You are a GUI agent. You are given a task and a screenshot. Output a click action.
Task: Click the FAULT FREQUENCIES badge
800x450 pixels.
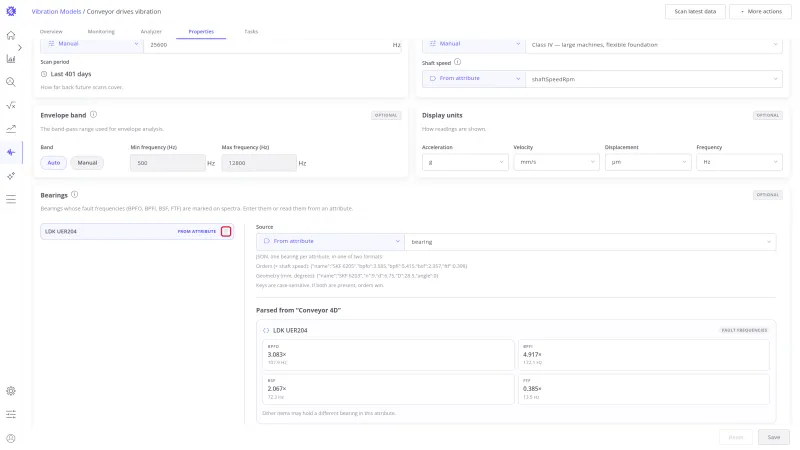(x=744, y=331)
